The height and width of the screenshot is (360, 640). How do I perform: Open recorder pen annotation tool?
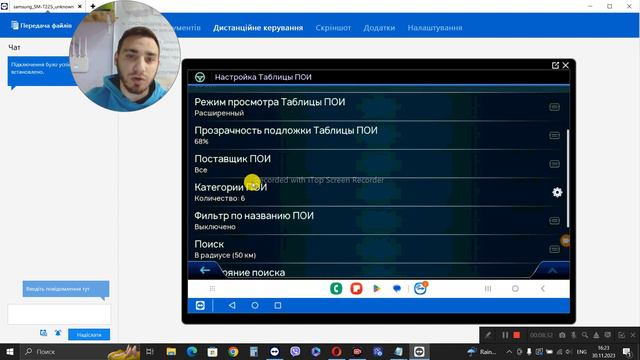(x=488, y=335)
